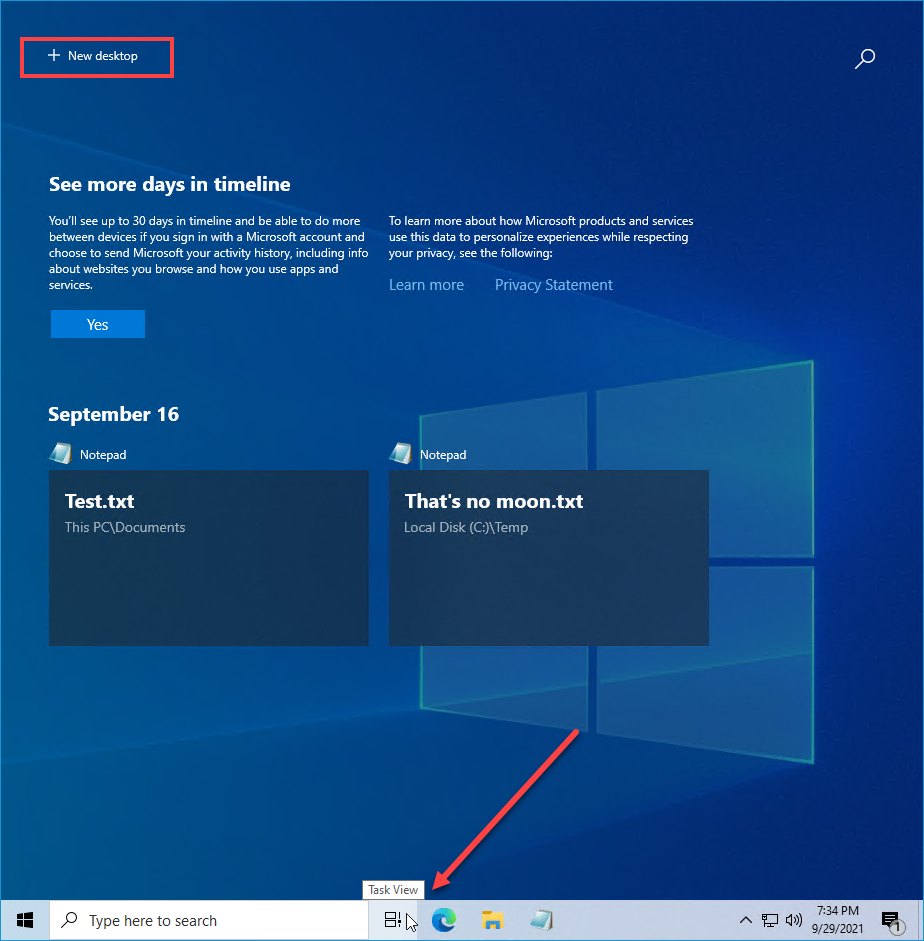Click the This PC\Documents path text
Screen dimensions: 924x941
click(125, 528)
